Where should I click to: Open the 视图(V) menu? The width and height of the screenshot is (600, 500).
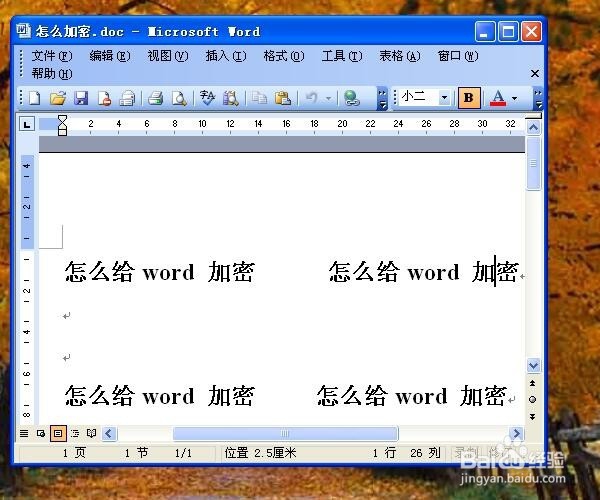[x=168, y=56]
